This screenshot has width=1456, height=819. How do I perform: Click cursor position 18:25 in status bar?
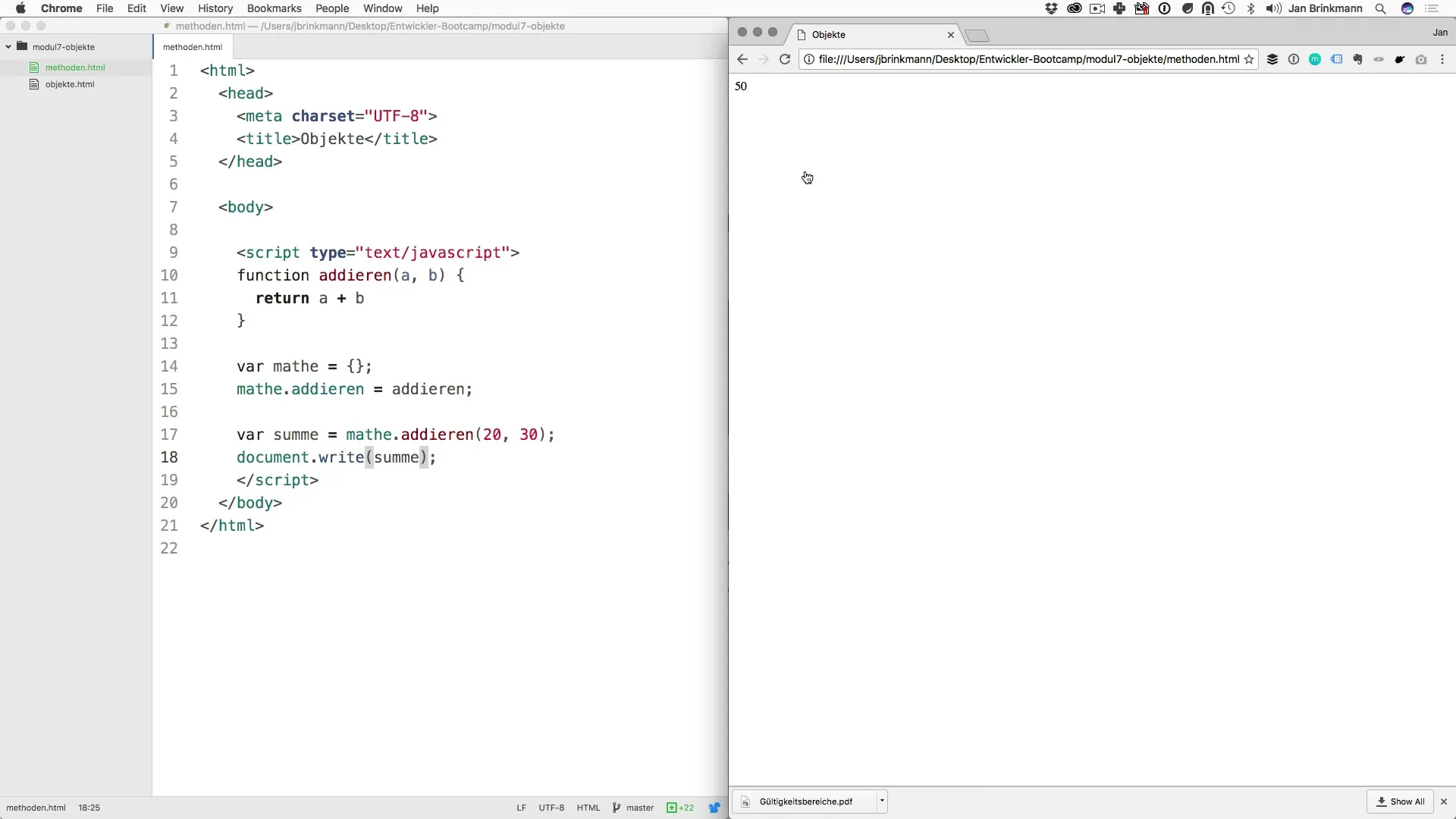click(89, 808)
